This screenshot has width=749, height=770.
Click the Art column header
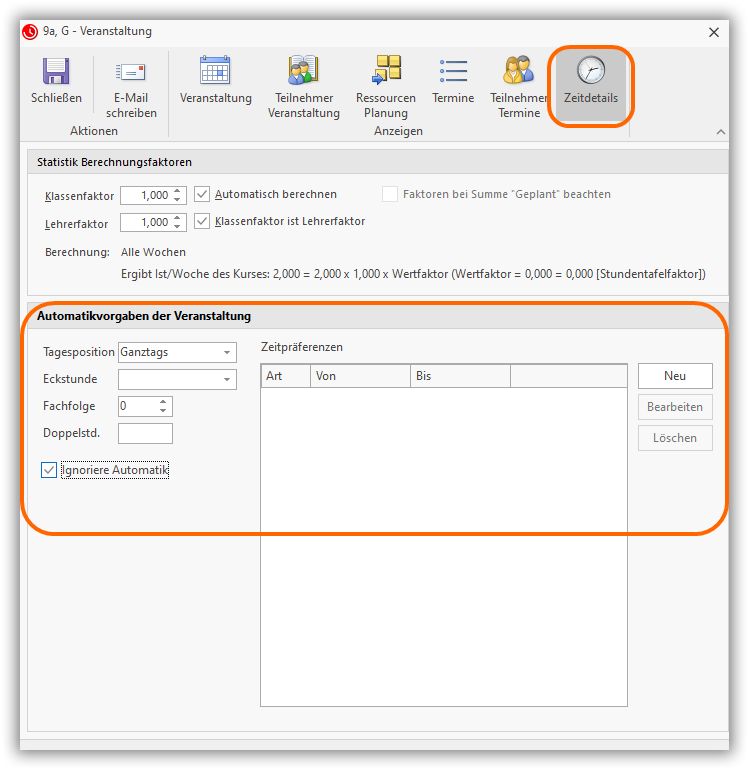pyautogui.click(x=285, y=376)
